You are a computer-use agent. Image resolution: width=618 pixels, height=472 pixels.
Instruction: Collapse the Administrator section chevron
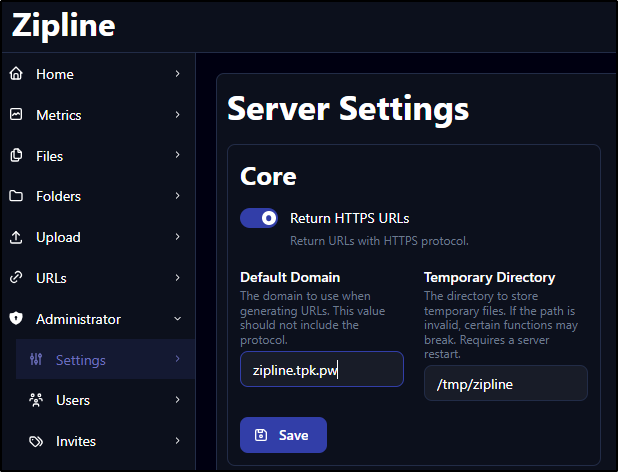[178, 319]
